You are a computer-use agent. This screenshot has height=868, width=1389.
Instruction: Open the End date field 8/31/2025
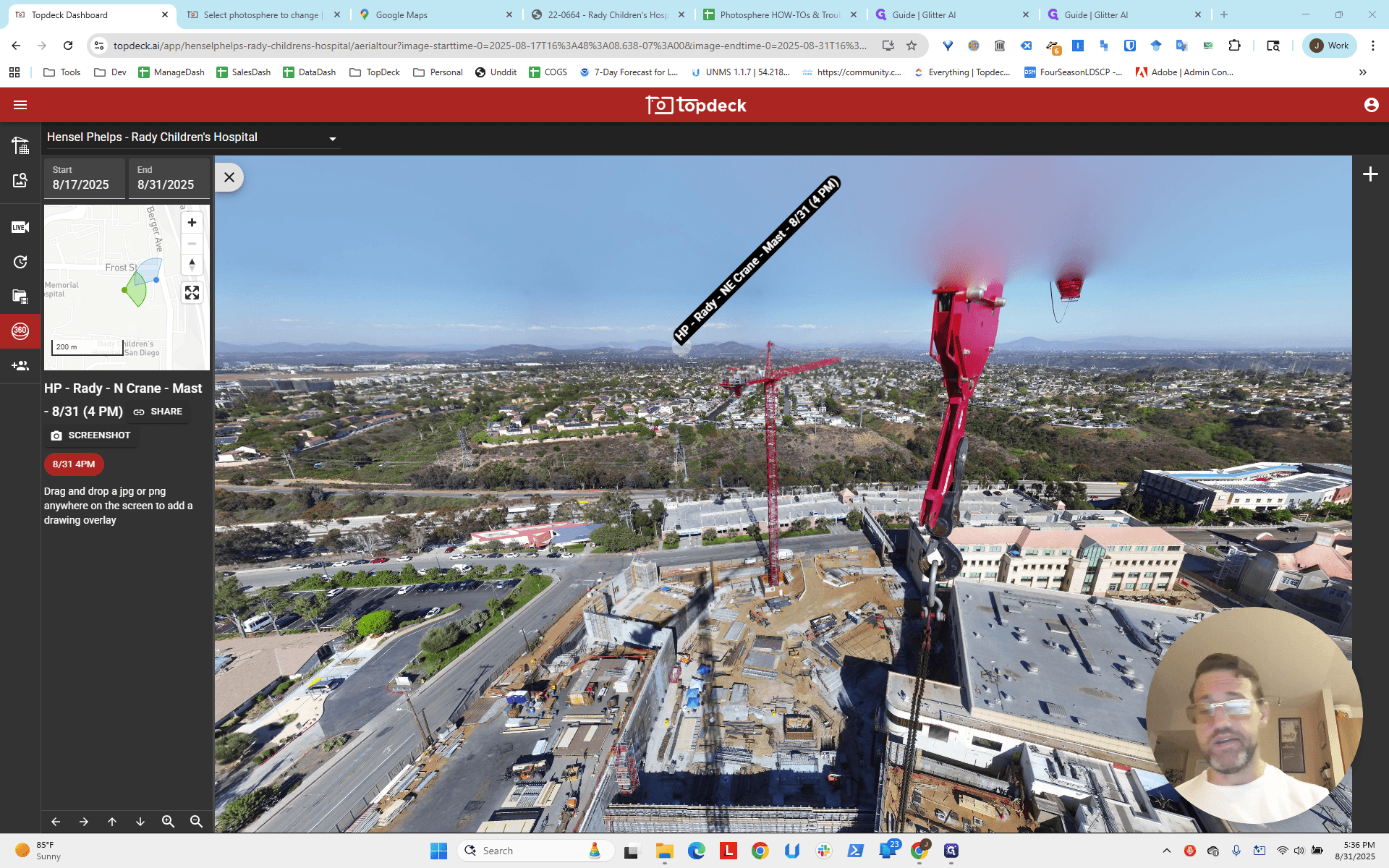point(169,178)
